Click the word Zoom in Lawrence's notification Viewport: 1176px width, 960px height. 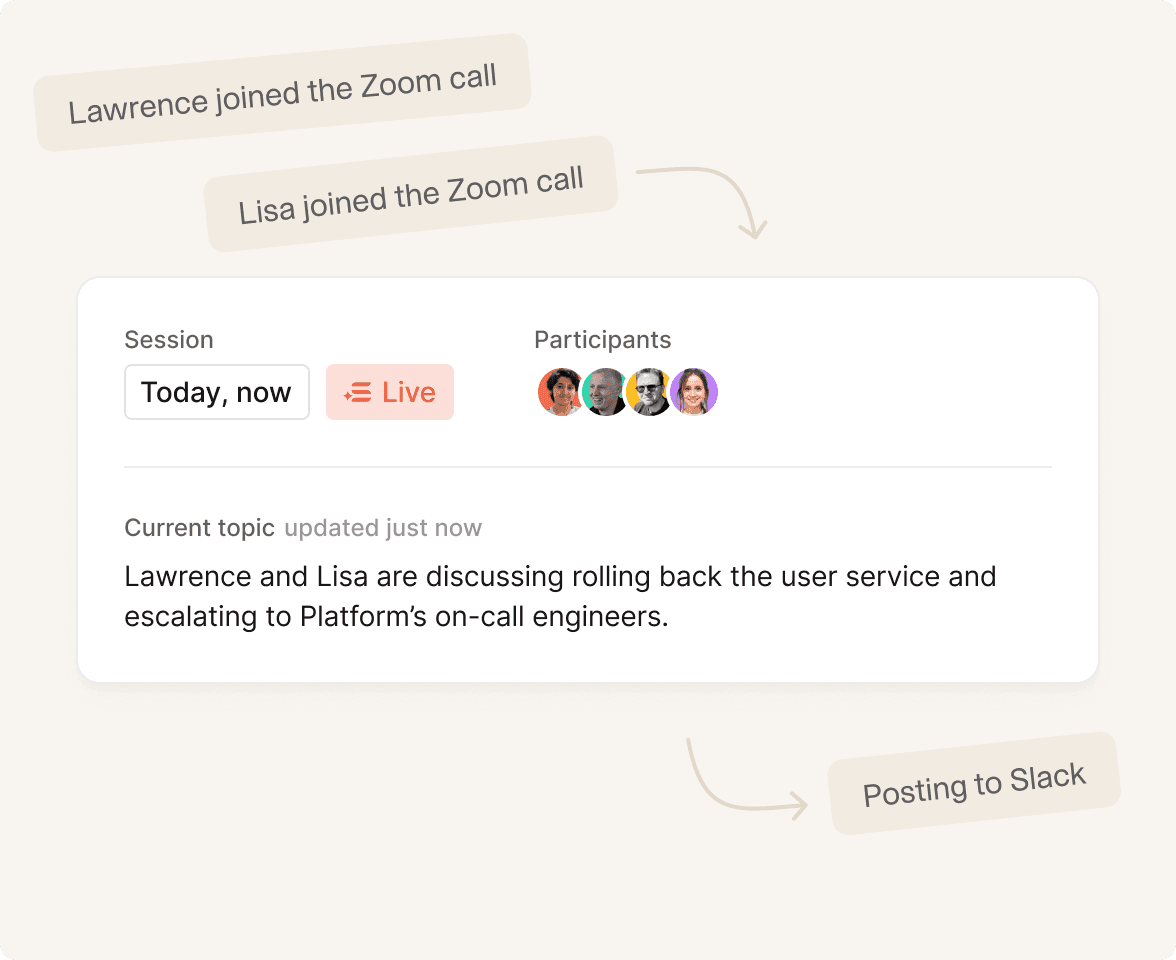(400, 84)
